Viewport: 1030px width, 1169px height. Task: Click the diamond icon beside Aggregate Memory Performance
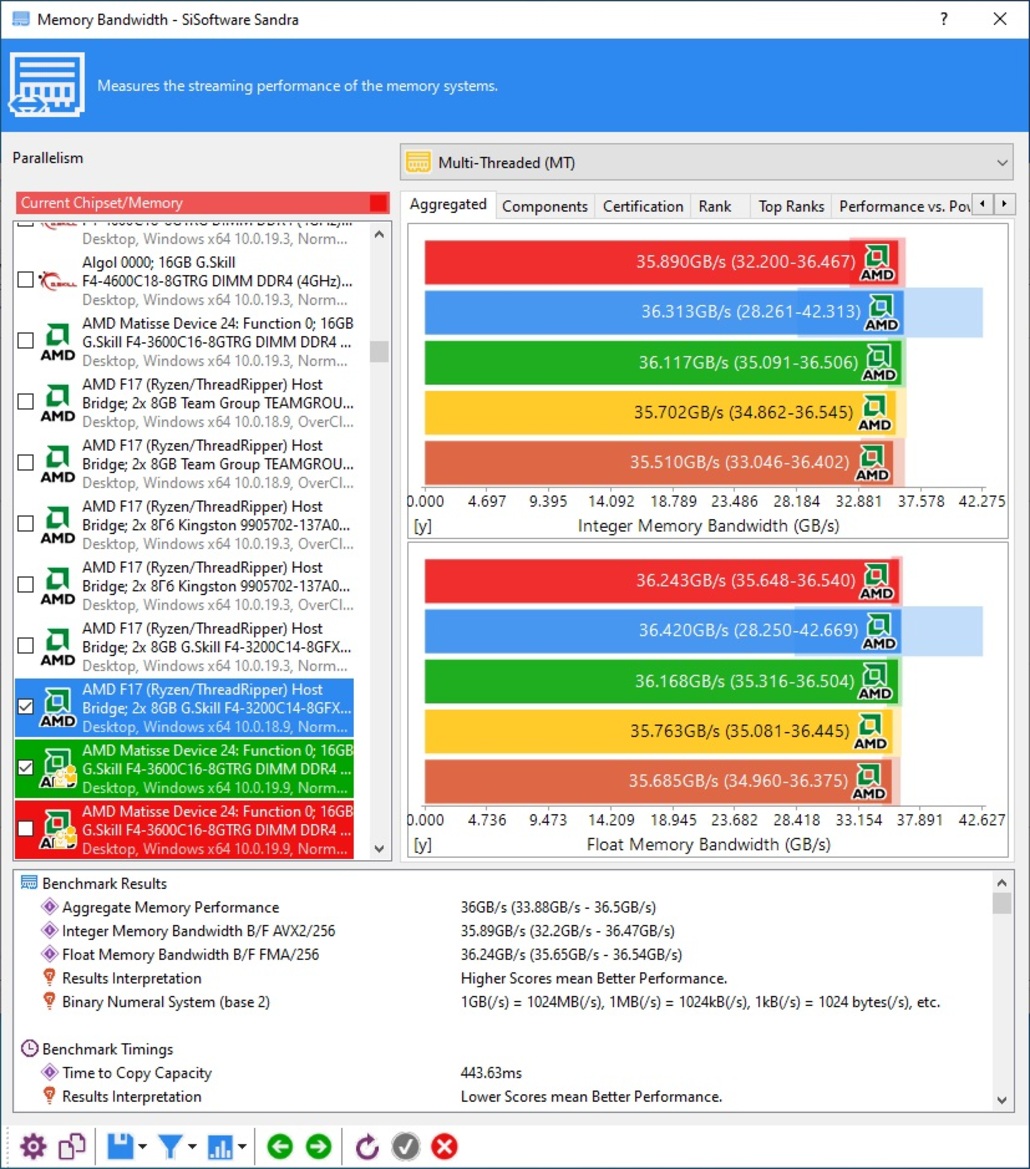coord(50,907)
